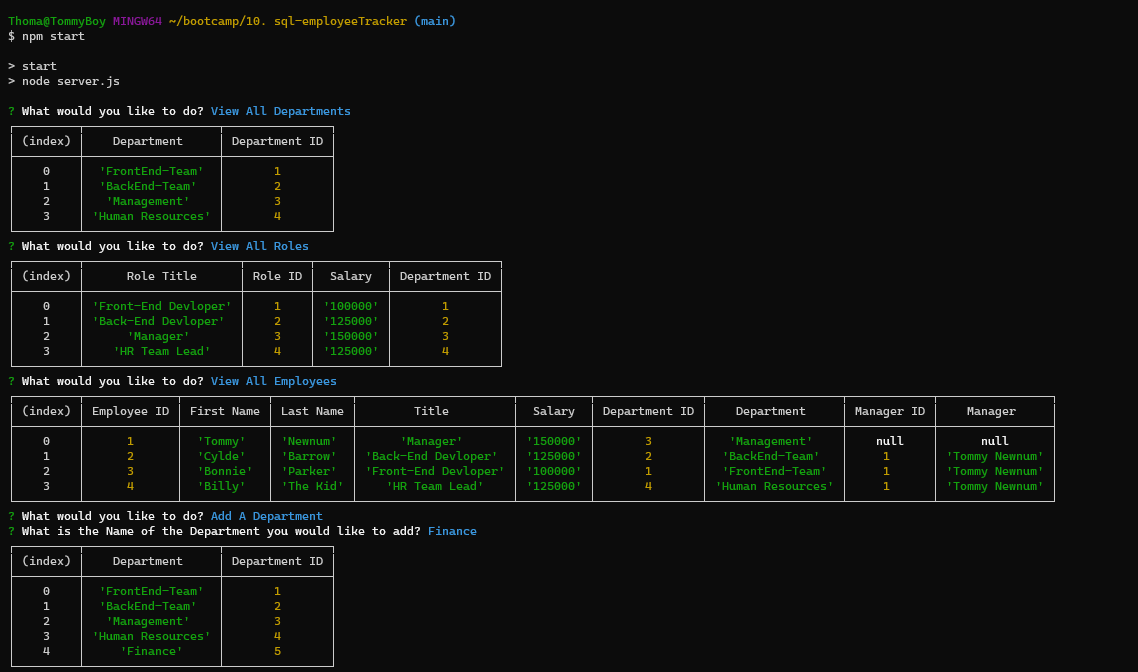Click the null Manager value in employee row 0
This screenshot has width=1138, height=672.
995,440
